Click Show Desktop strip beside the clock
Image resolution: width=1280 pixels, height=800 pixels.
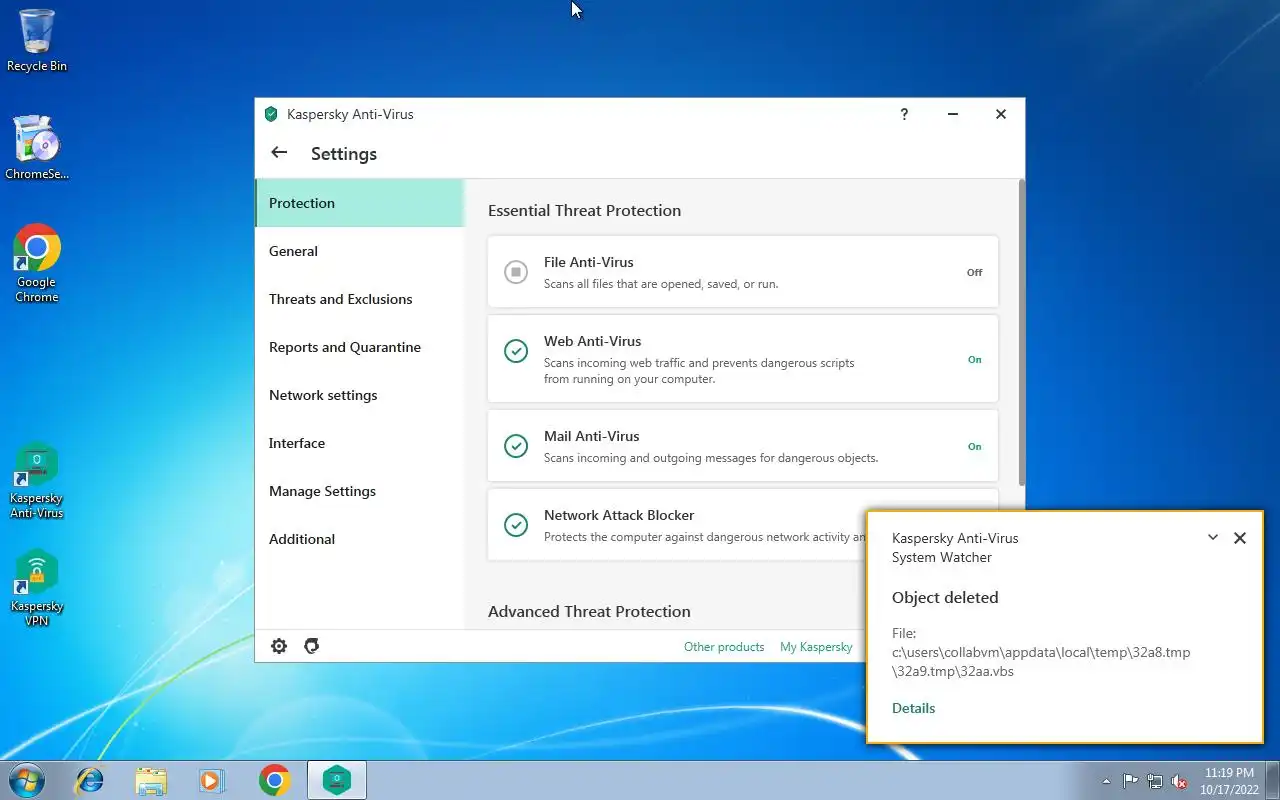[1272, 781]
